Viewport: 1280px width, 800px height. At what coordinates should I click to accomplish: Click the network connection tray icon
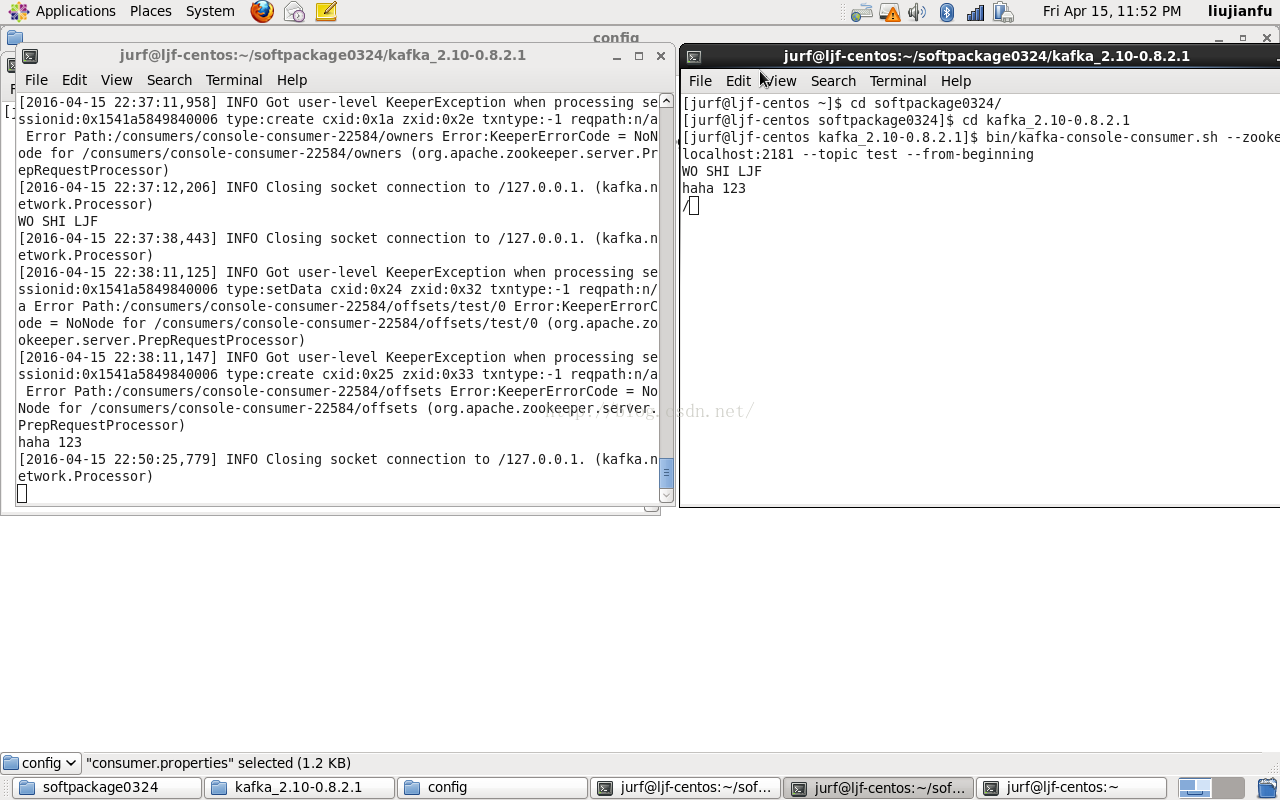point(861,12)
